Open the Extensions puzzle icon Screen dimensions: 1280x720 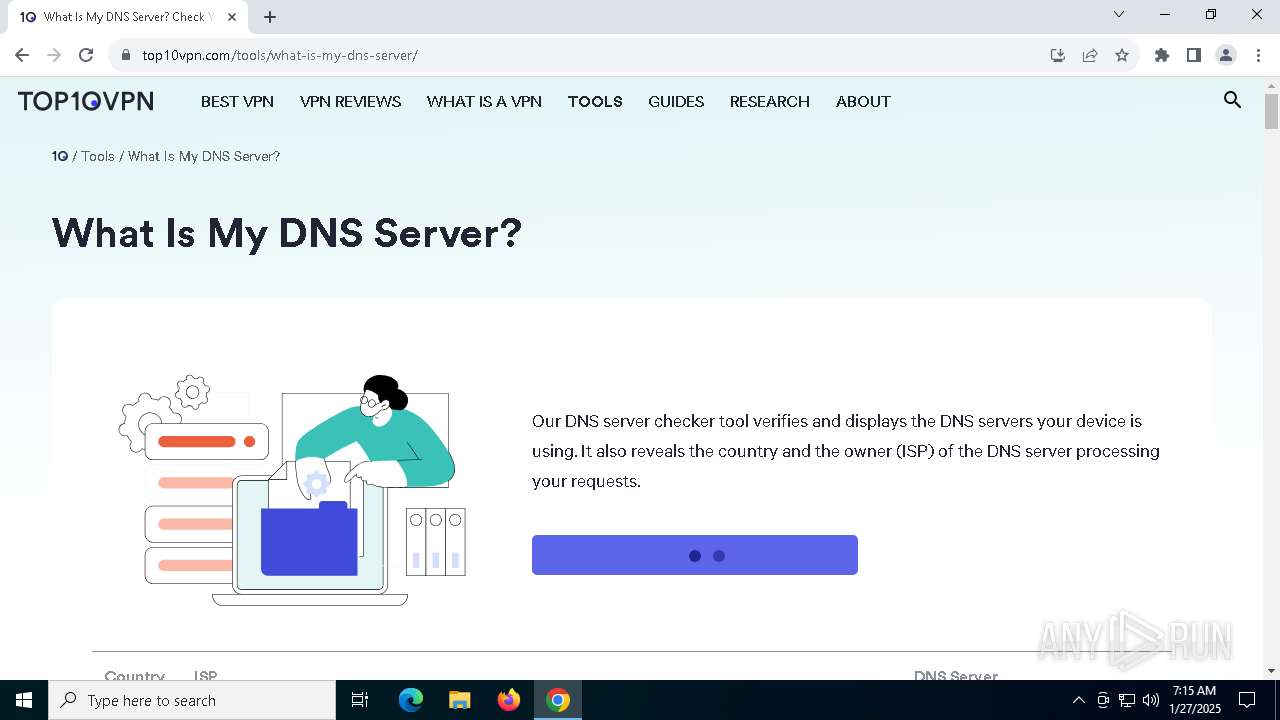tap(1162, 55)
